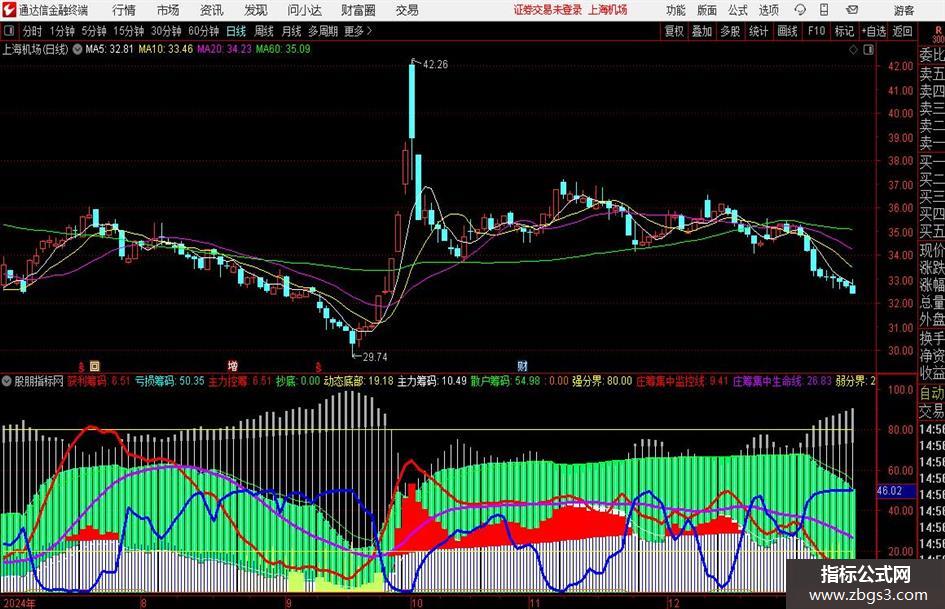The width and height of the screenshot is (945, 609).
Task: Open the 财富圈 menu
Action: 358,10
